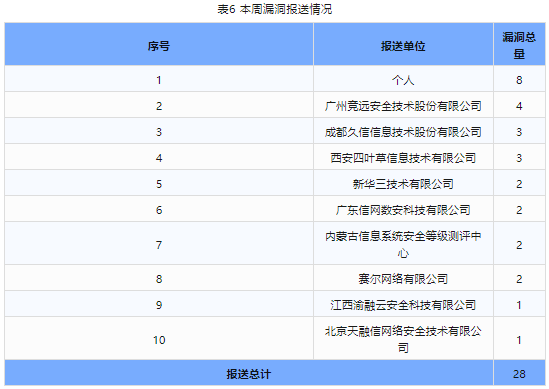Image resolution: width=549 pixels, height=389 pixels.
Task: Click 西安四叶草信息技术有限公司 cell
Action: (403, 158)
